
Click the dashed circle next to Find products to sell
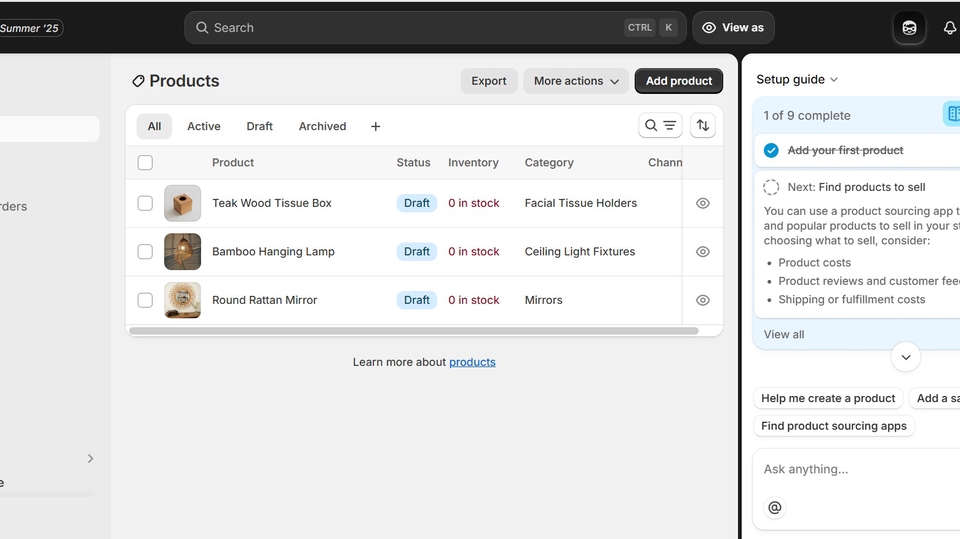[771, 187]
